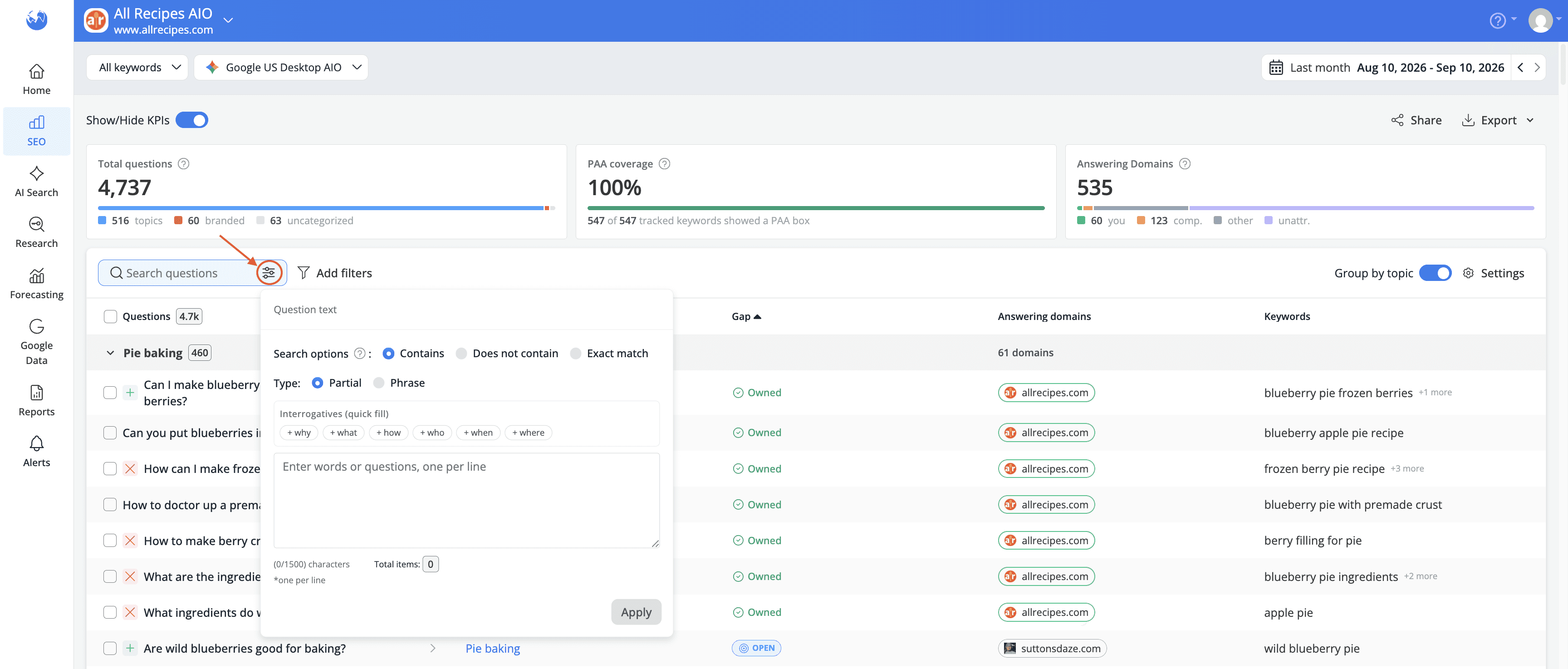Click the Search options help icon
Viewport: 1568px width, 669px height.
360,354
